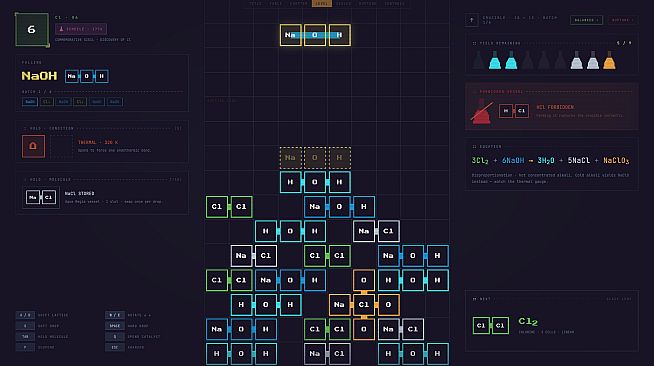Click the ESC key hint
Image resolution: width=654 pixels, height=366 pixels.
[115, 347]
